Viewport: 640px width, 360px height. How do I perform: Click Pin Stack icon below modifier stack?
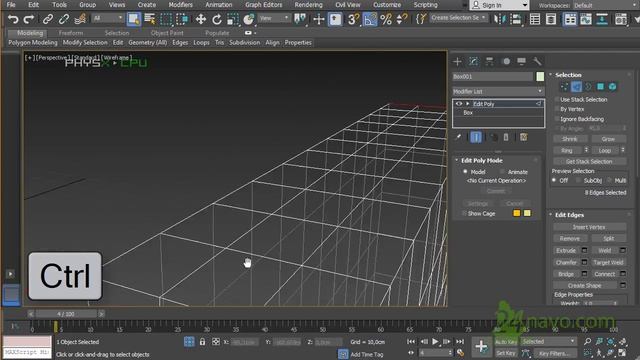pyautogui.click(x=458, y=137)
